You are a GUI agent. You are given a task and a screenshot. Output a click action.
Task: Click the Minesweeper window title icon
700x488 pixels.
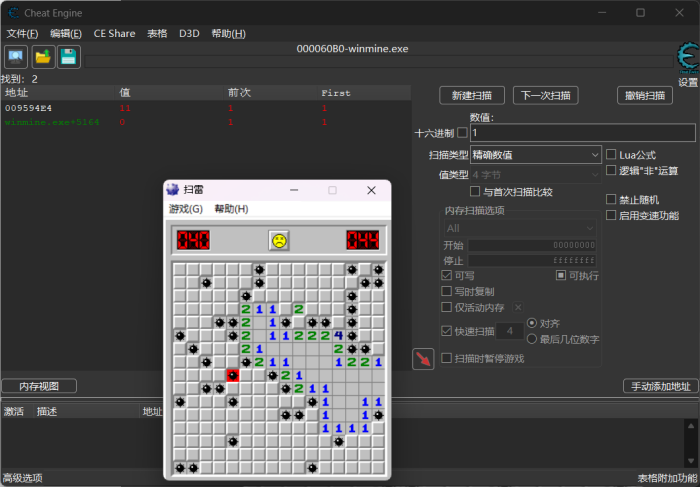pyautogui.click(x=173, y=190)
